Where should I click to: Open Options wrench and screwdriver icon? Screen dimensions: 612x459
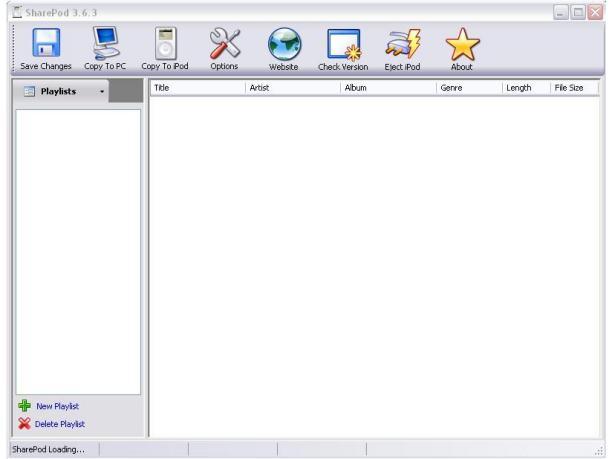[x=224, y=43]
